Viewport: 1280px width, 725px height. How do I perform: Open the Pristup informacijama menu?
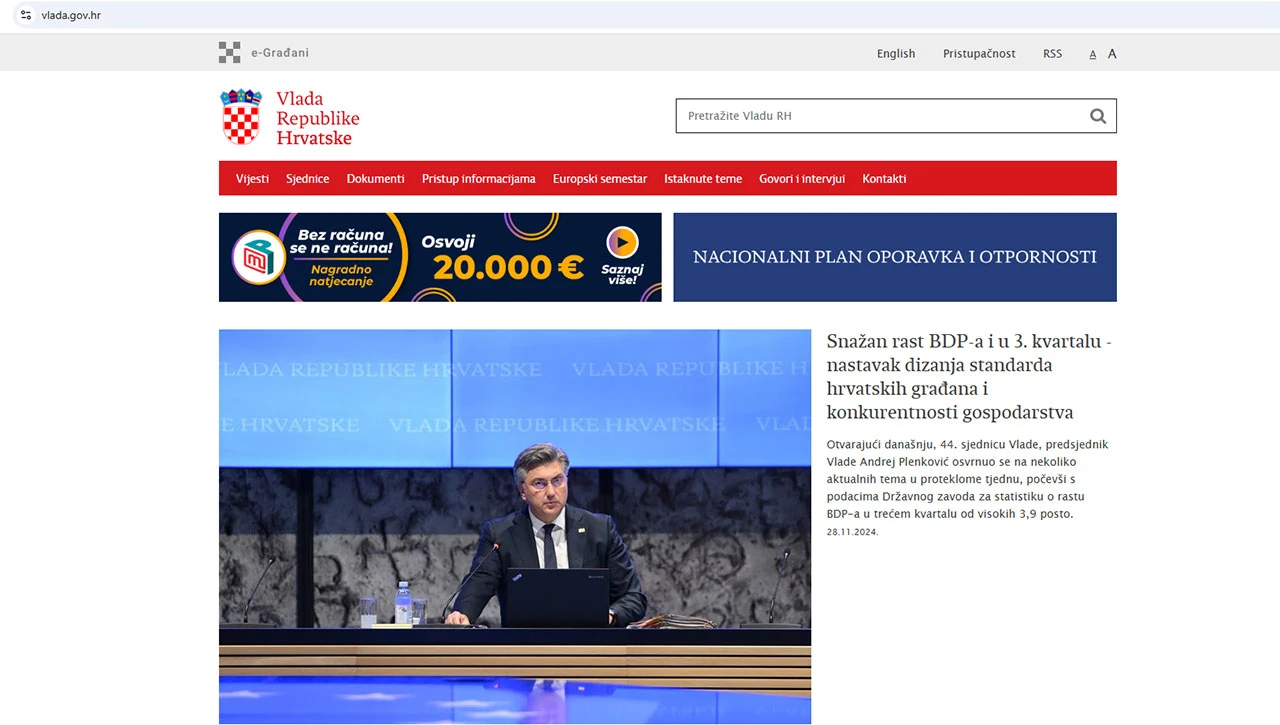tap(478, 179)
